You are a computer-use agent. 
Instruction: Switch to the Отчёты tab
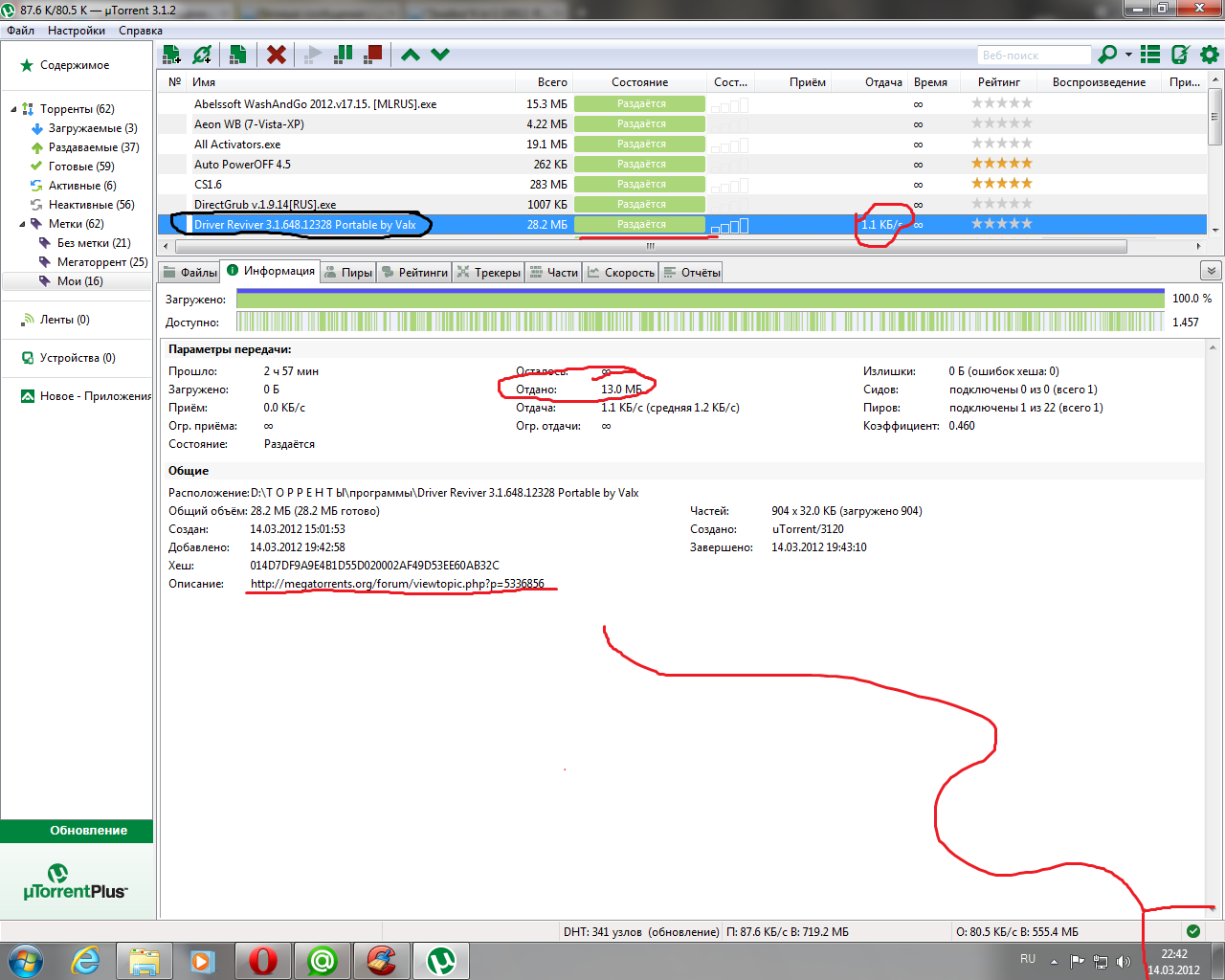point(691,273)
